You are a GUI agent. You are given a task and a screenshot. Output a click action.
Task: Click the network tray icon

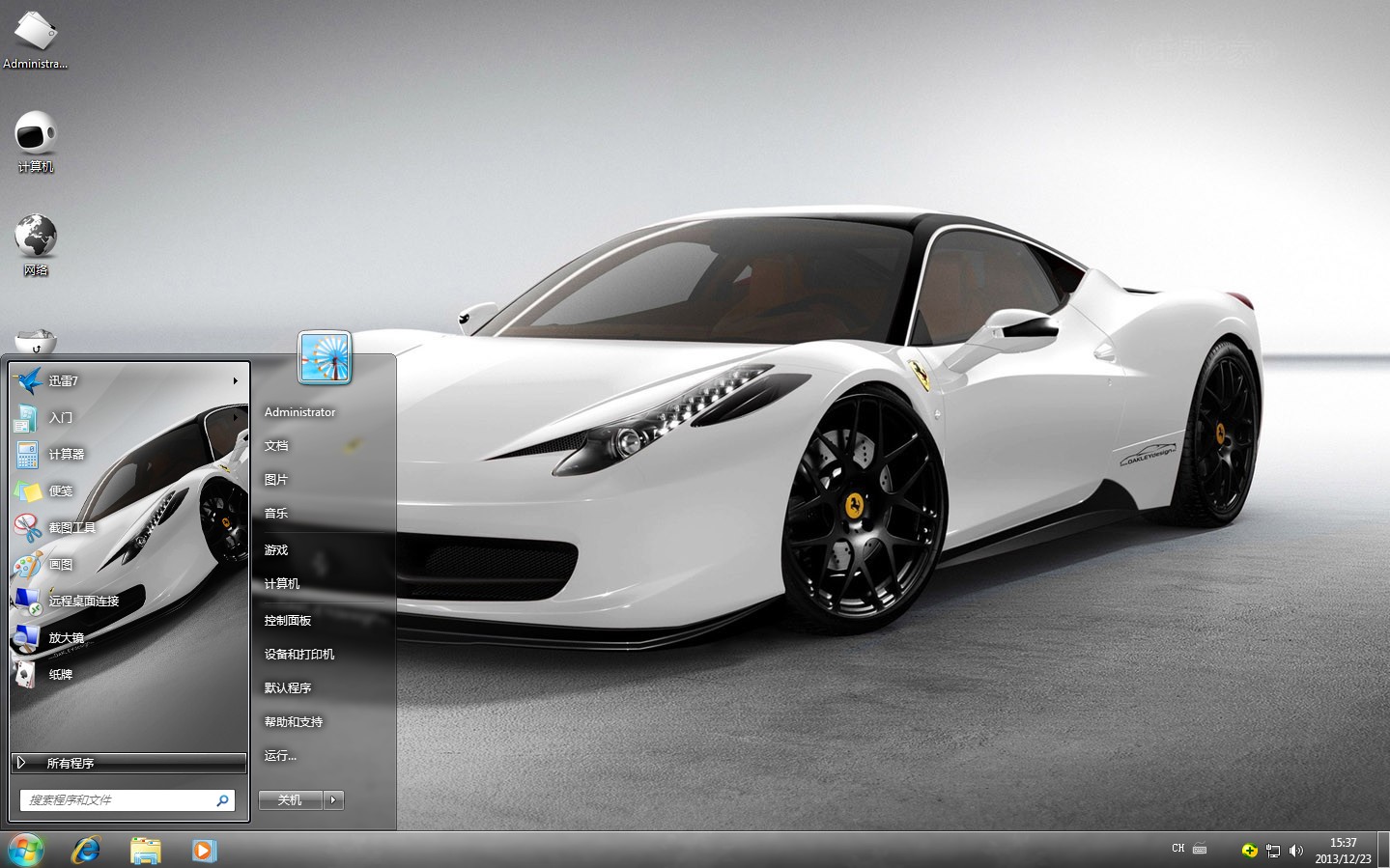[1273, 851]
